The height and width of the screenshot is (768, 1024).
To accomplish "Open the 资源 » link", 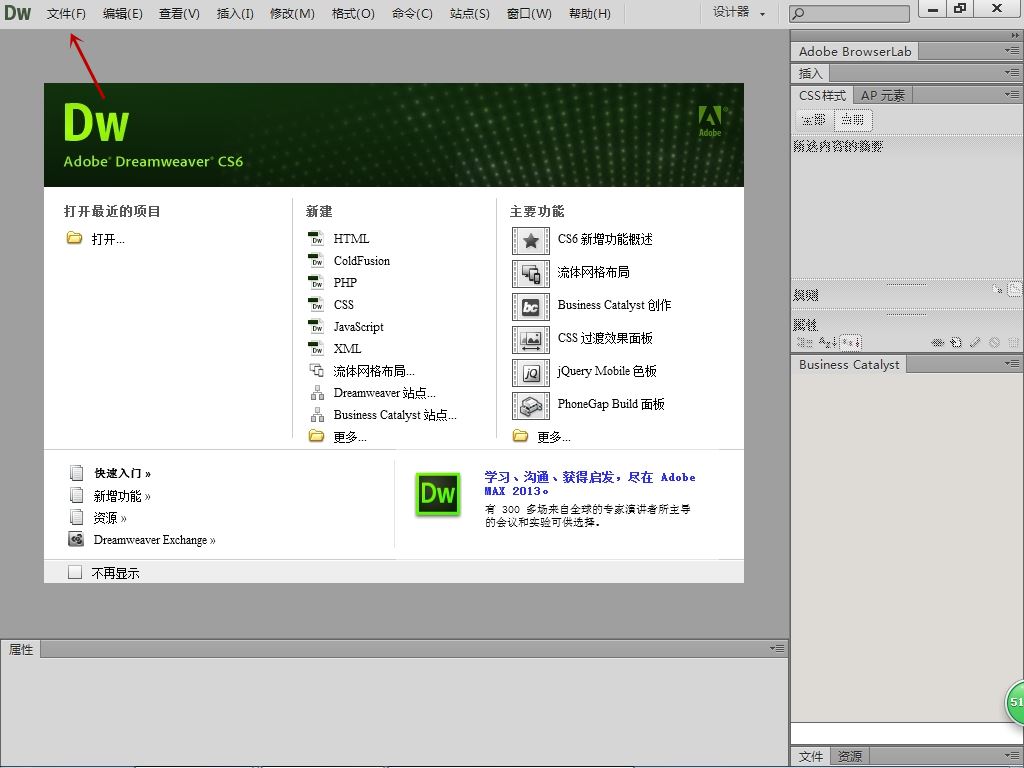I will tap(110, 518).
